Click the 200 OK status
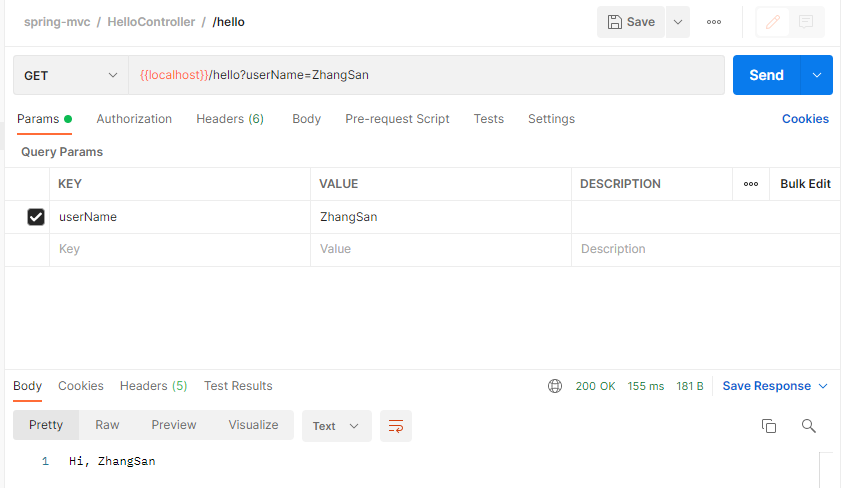 [595, 386]
